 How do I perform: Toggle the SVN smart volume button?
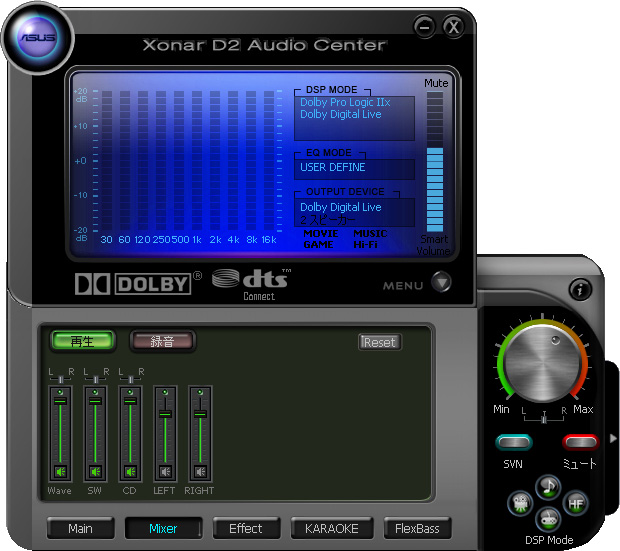pos(513,442)
